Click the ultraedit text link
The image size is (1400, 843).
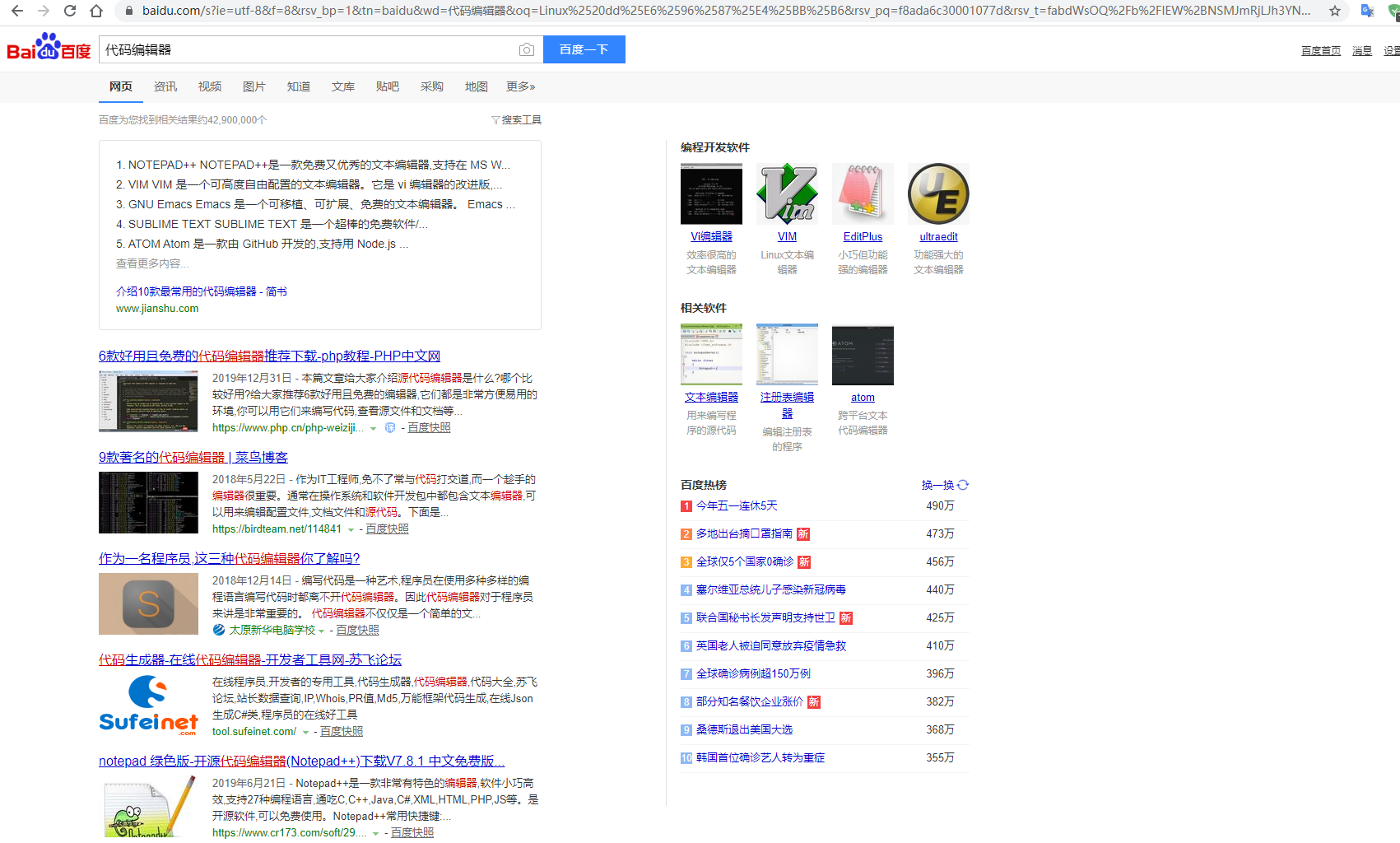tap(938, 237)
